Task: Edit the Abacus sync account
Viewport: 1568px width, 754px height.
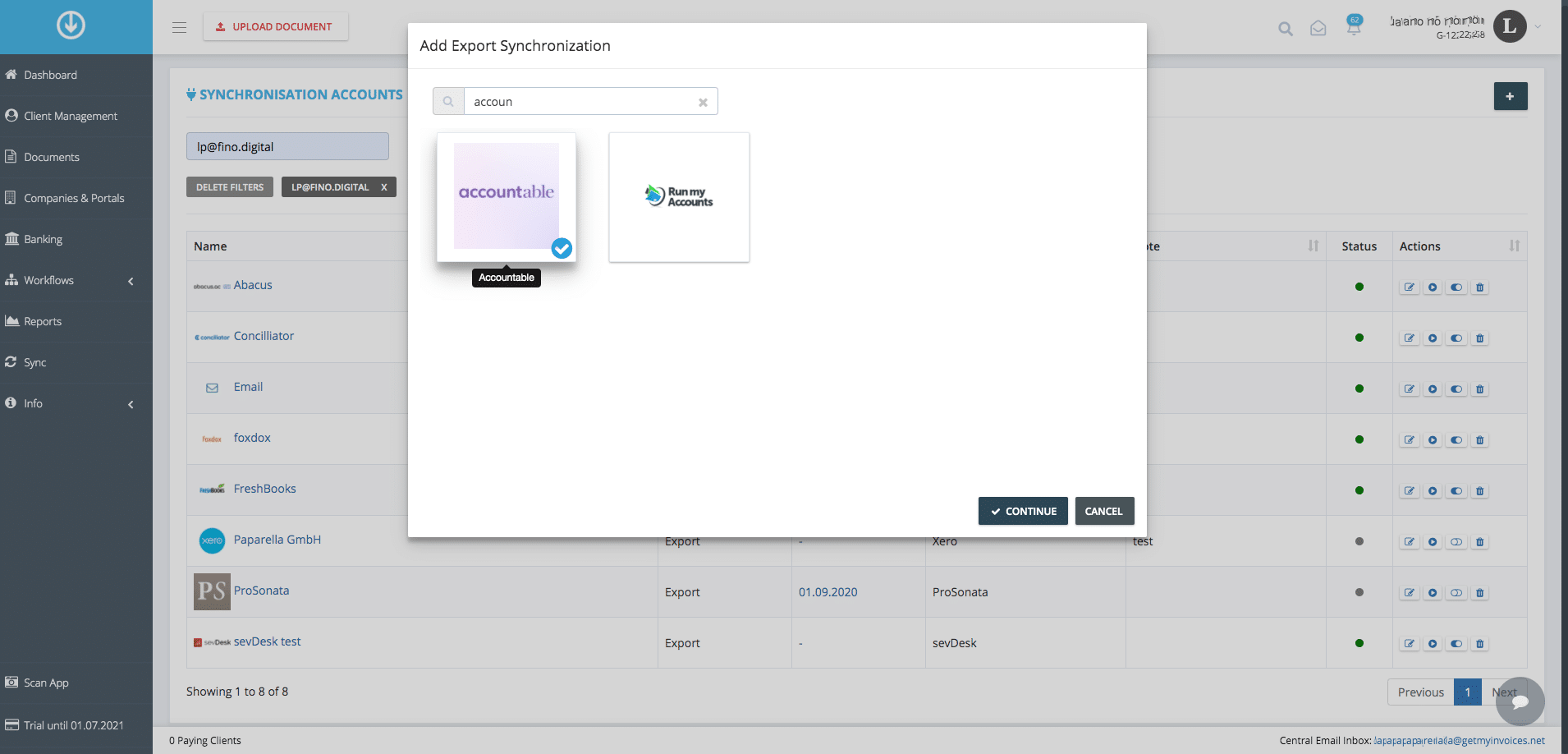Action: pyautogui.click(x=1410, y=287)
